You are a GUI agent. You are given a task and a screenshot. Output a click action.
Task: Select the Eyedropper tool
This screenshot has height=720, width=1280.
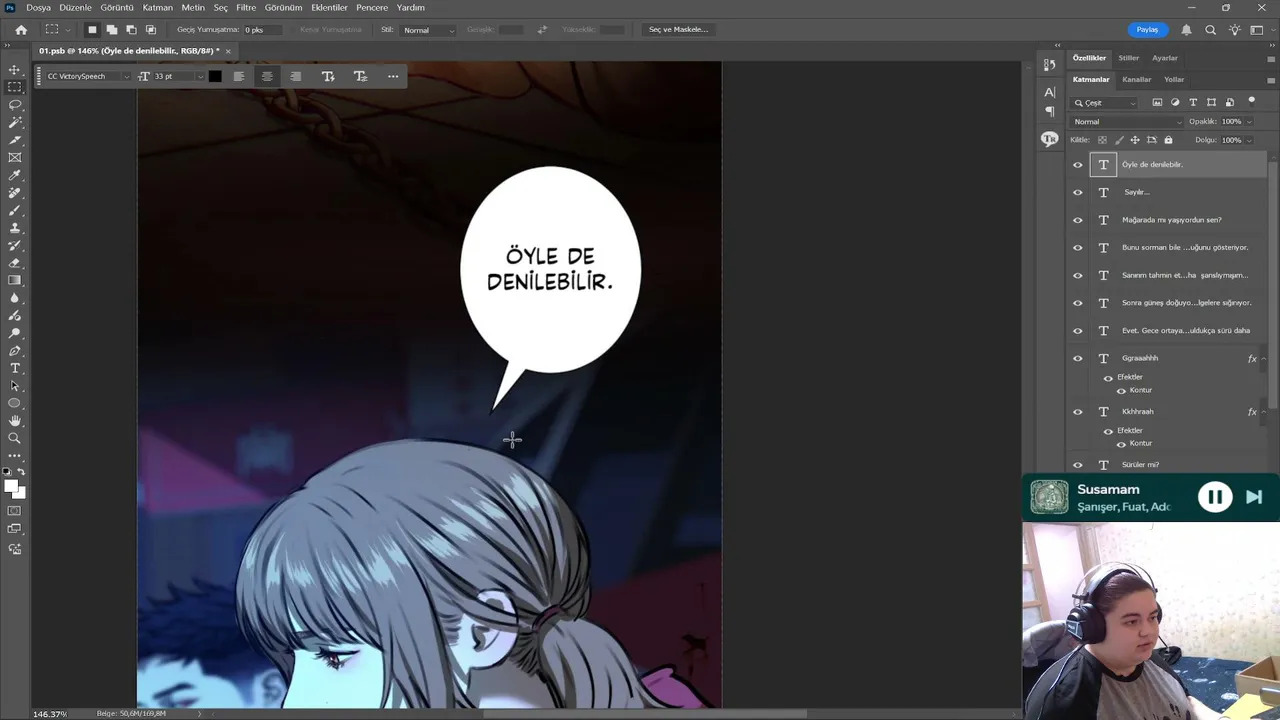coord(14,175)
